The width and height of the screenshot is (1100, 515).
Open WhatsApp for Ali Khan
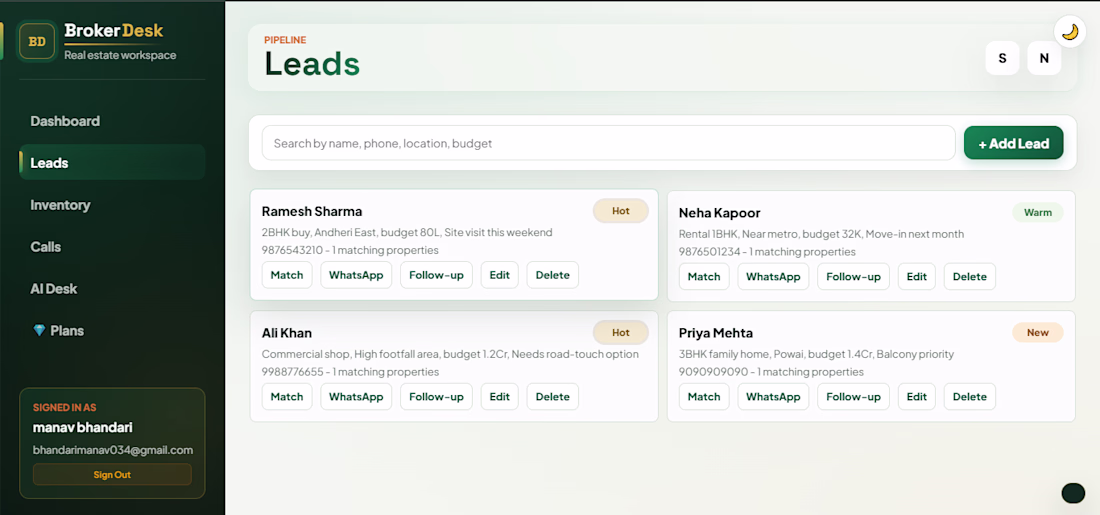(356, 396)
